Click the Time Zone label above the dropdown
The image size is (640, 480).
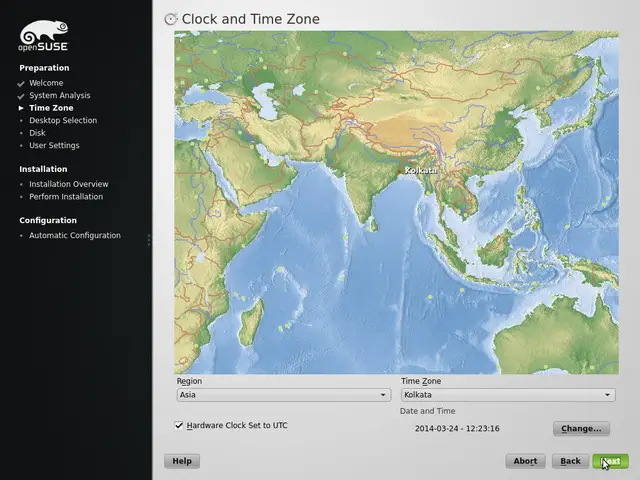click(x=421, y=381)
